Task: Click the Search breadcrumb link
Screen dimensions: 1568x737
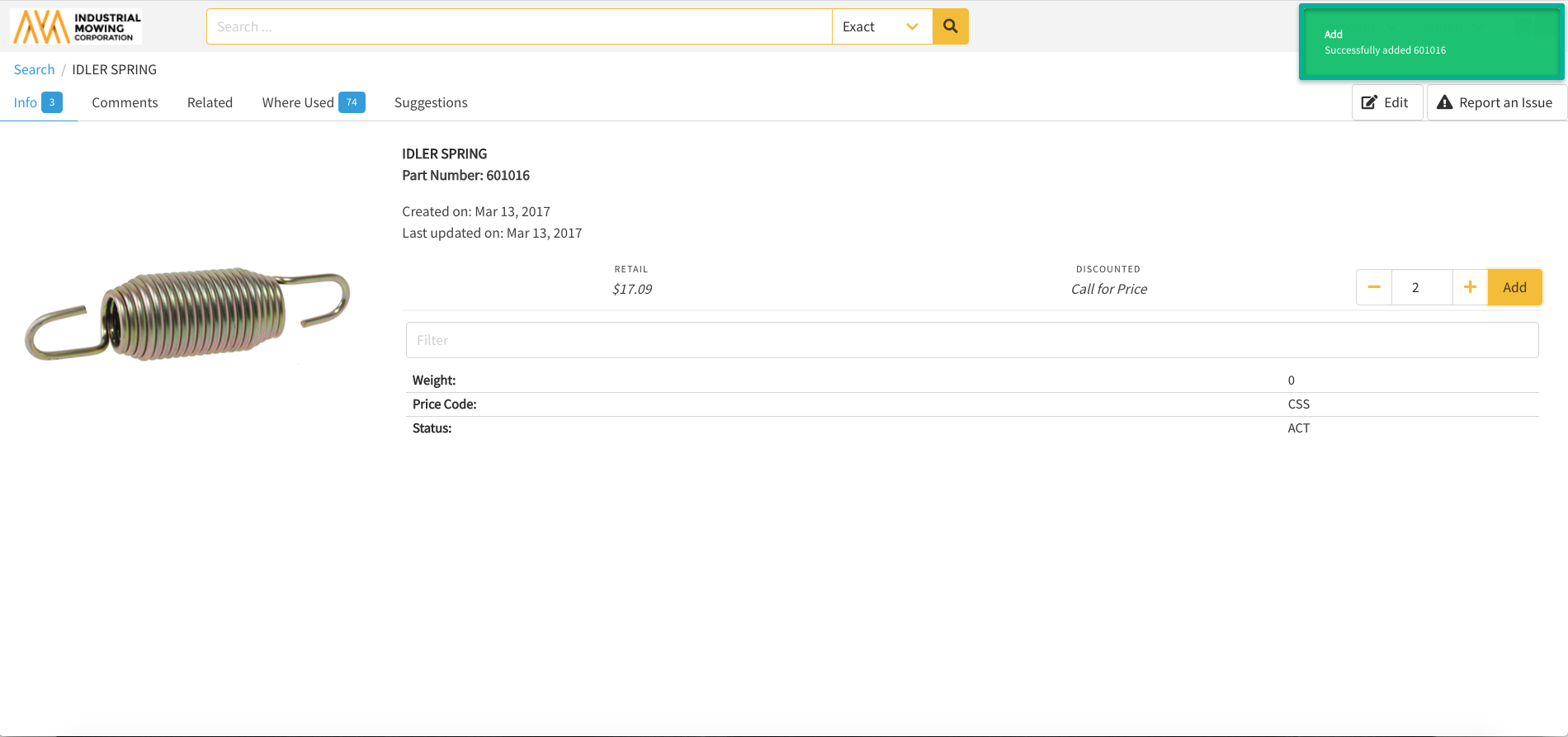Action: point(34,69)
